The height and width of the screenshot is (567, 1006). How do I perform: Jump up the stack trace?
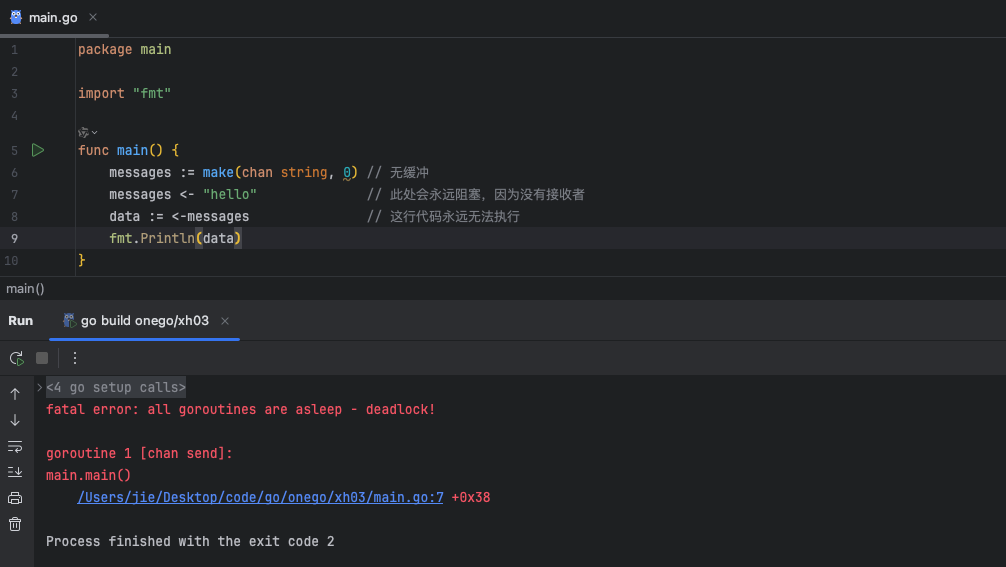point(15,394)
